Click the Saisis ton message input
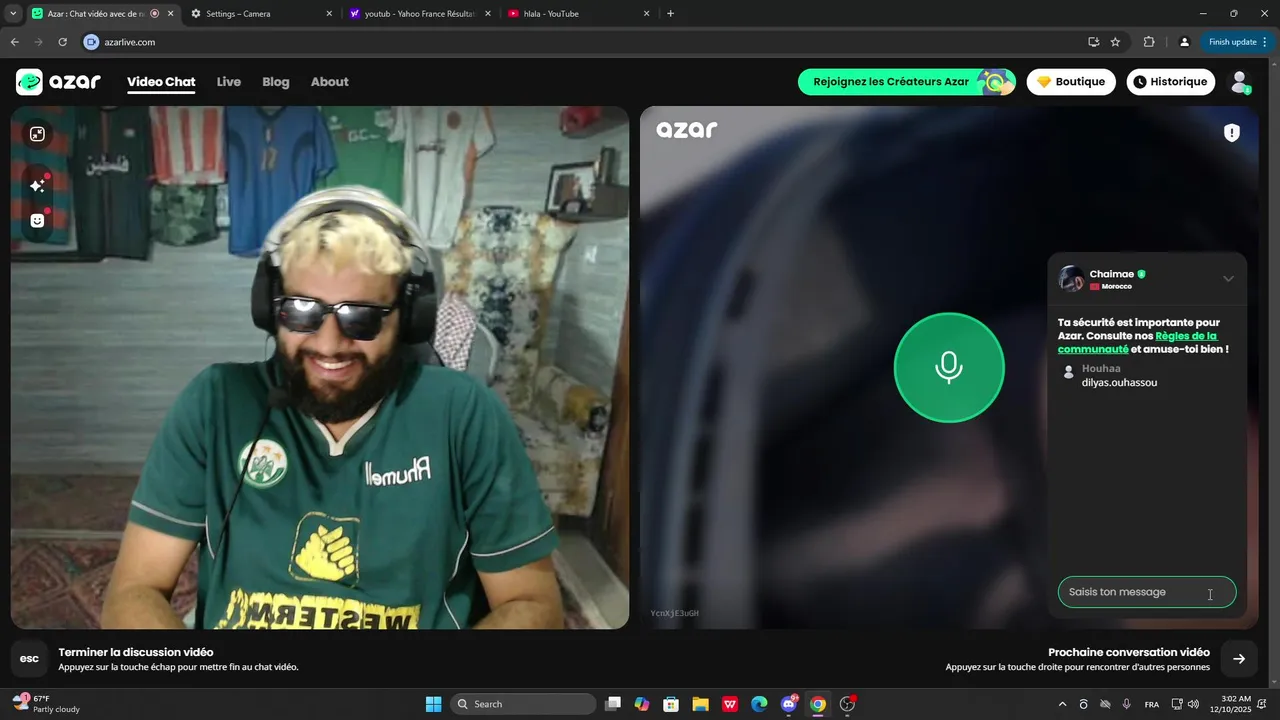The image size is (1280, 720). 1147,592
